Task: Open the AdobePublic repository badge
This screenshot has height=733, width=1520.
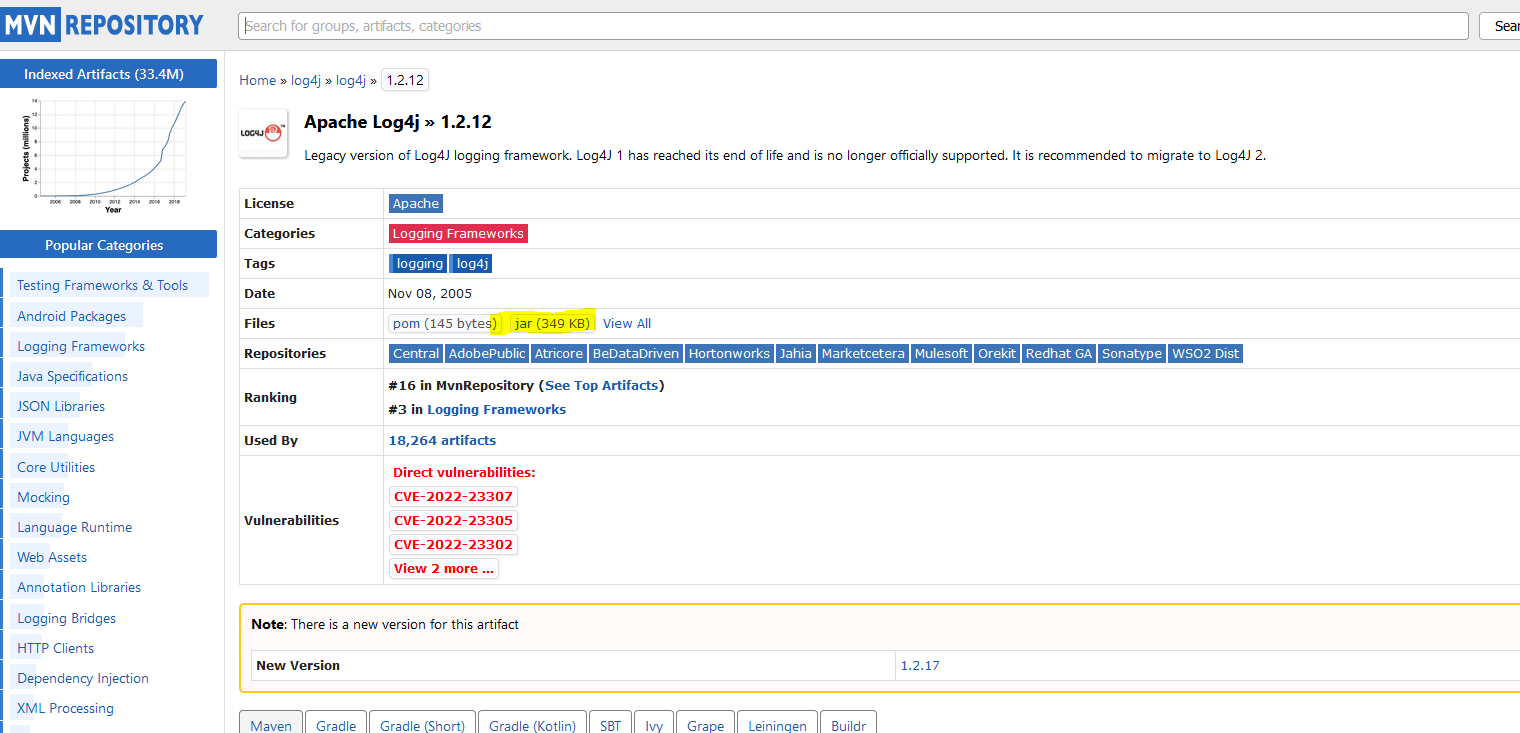Action: pyautogui.click(x=487, y=353)
